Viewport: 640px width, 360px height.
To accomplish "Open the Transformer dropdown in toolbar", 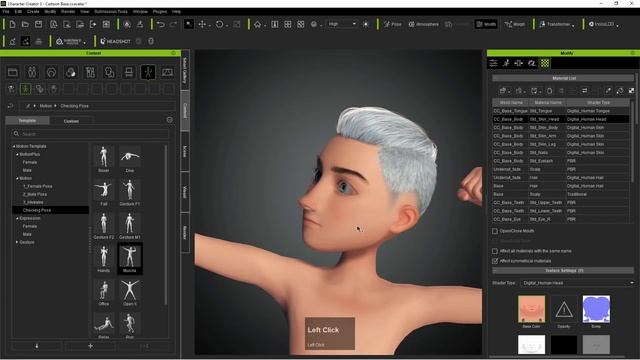I will tap(557, 24).
